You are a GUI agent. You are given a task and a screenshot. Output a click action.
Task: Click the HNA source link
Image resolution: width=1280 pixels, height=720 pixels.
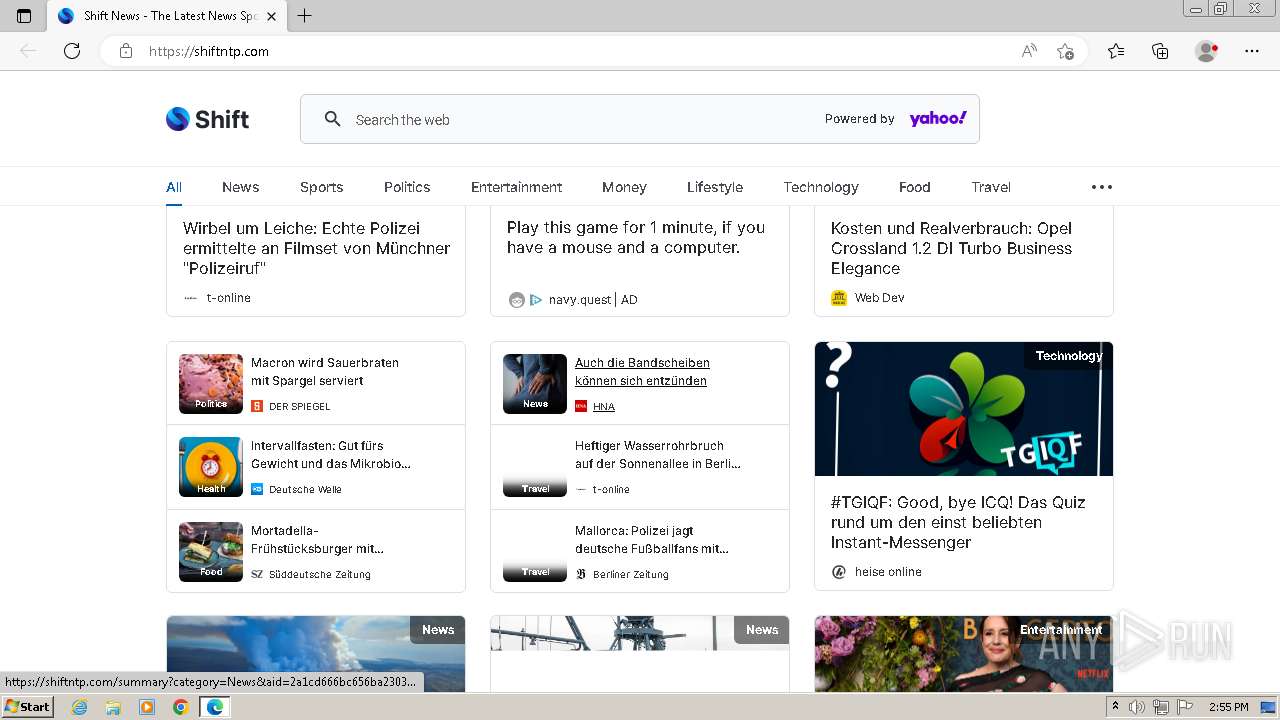pyautogui.click(x=604, y=407)
